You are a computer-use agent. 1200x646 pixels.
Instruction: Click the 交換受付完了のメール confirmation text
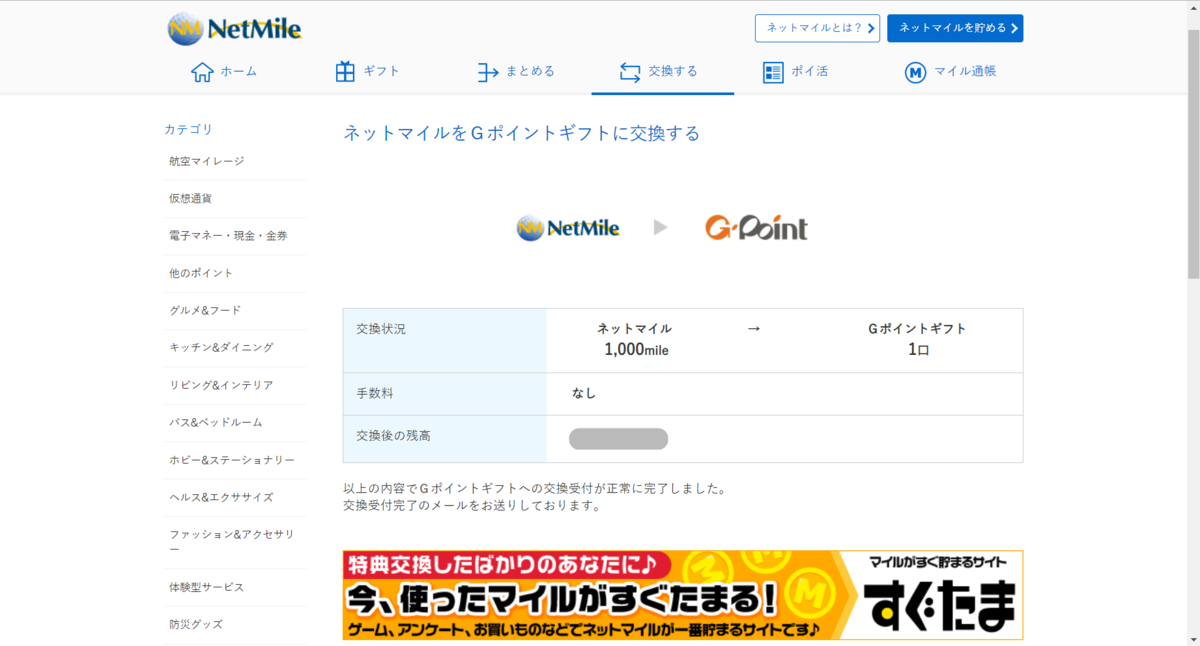coord(471,505)
